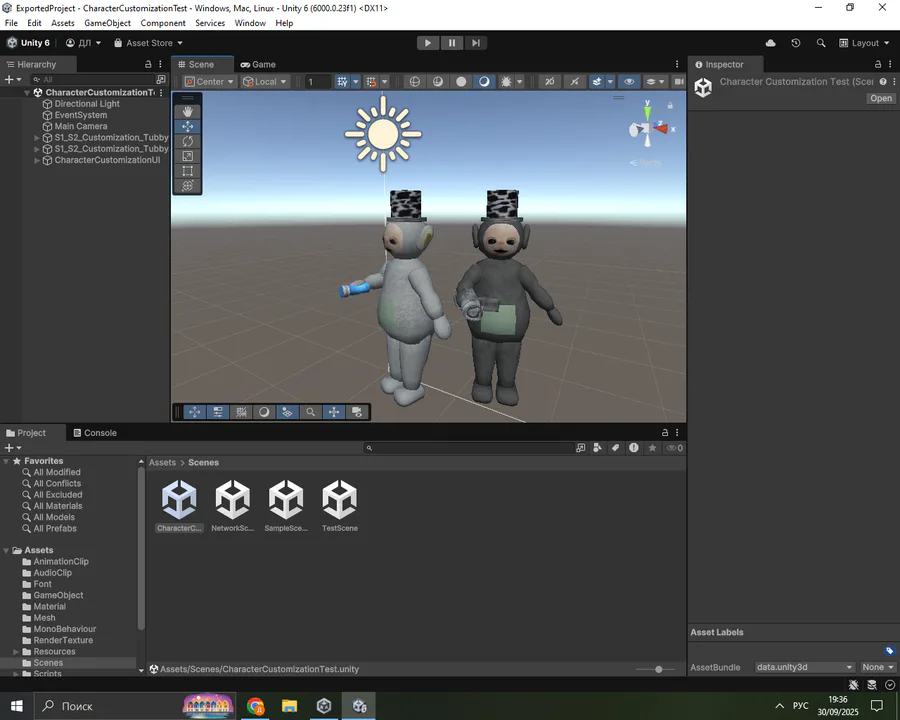Click the Pause button
Viewport: 900px width, 720px height.
452,43
